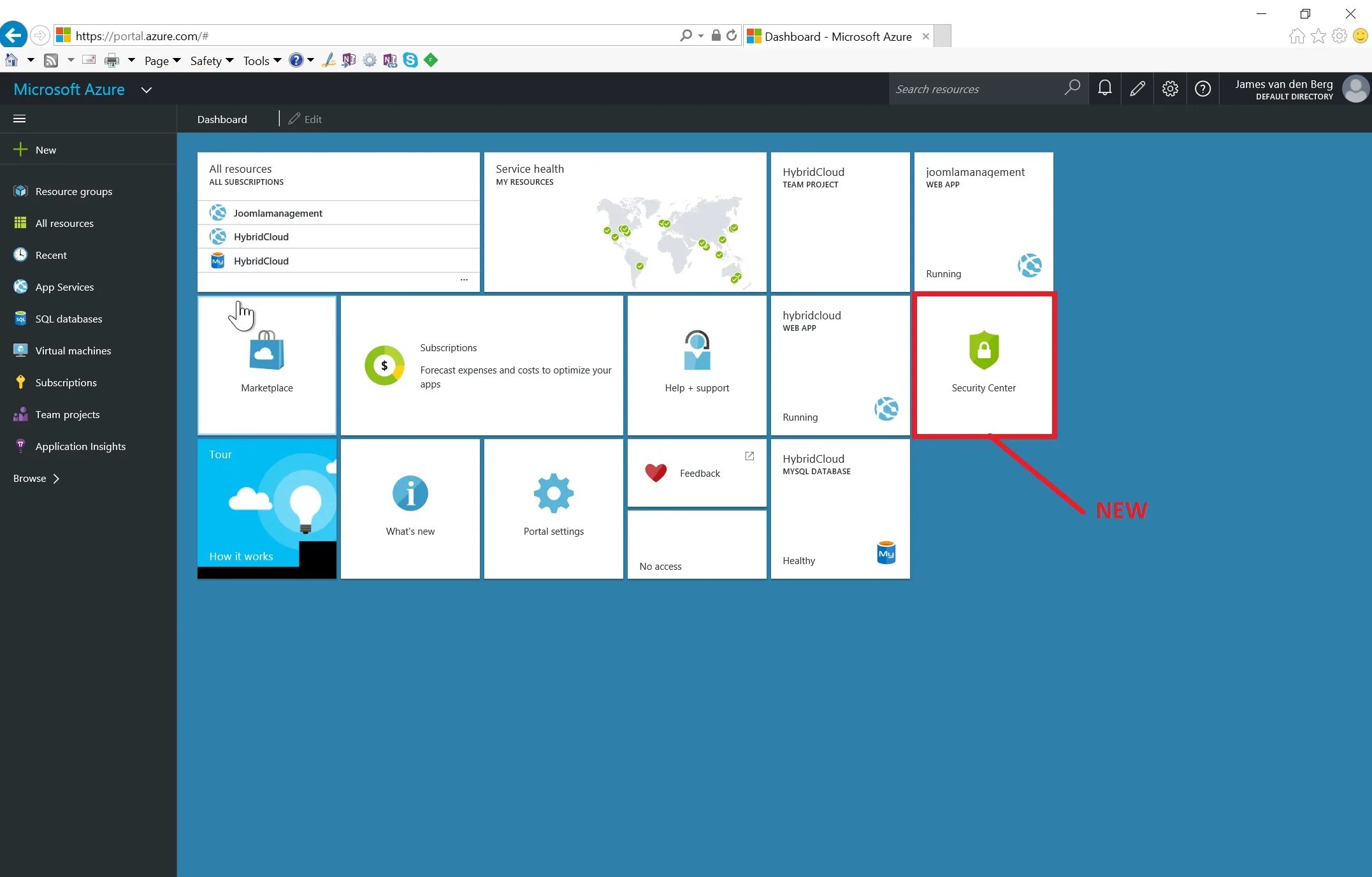Viewport: 1372px width, 877px height.
Task: Select the Dashboard tab
Action: [x=222, y=119]
